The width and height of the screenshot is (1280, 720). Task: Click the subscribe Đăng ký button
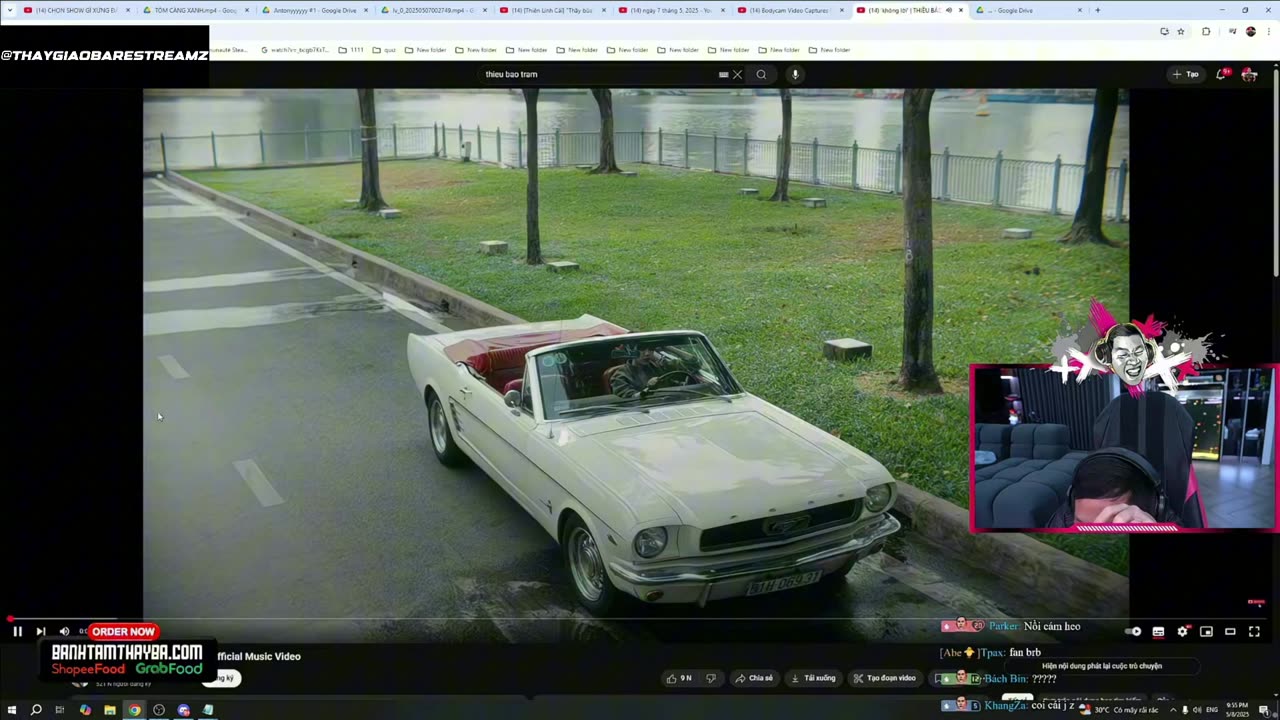[x=222, y=678]
